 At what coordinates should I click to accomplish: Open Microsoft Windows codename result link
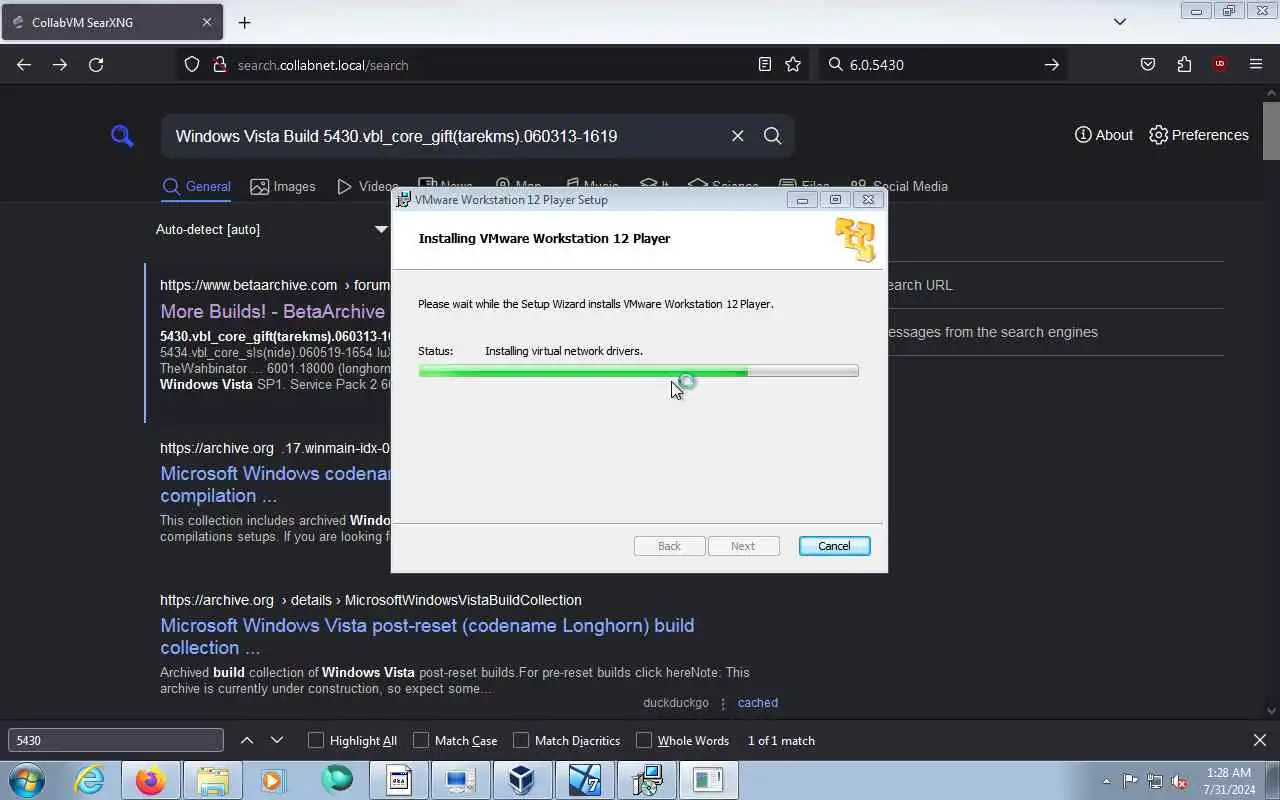pyautogui.click(x=275, y=484)
